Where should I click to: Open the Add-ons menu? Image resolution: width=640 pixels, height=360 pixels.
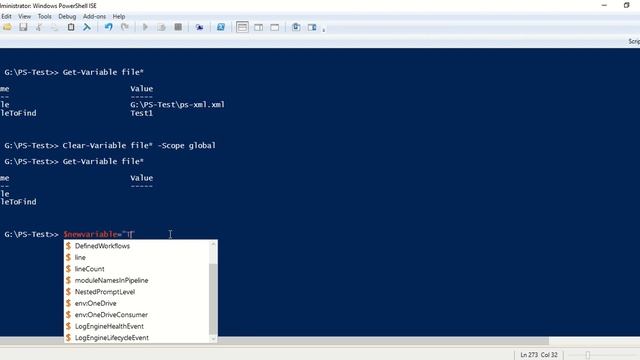point(94,16)
